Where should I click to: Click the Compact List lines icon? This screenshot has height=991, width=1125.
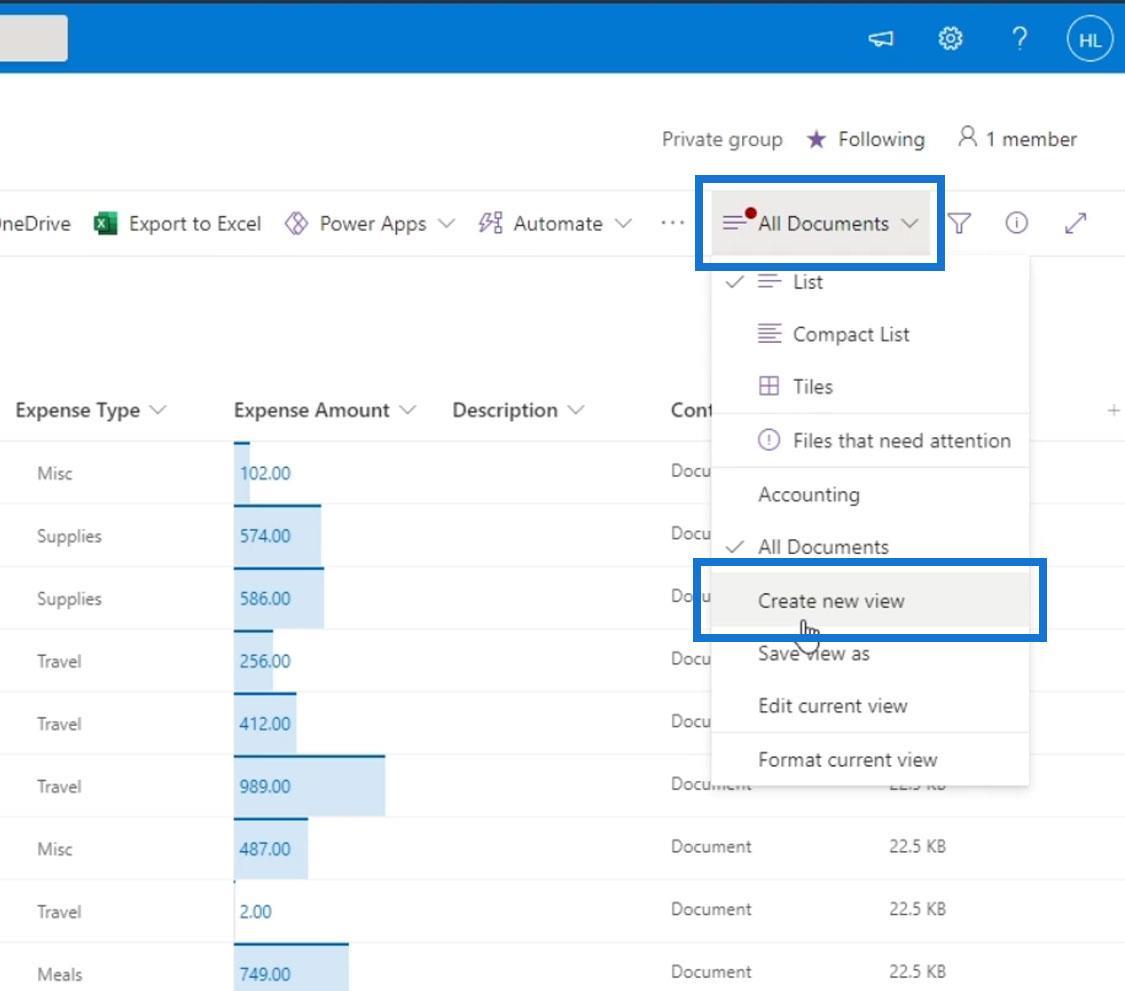[x=769, y=334]
